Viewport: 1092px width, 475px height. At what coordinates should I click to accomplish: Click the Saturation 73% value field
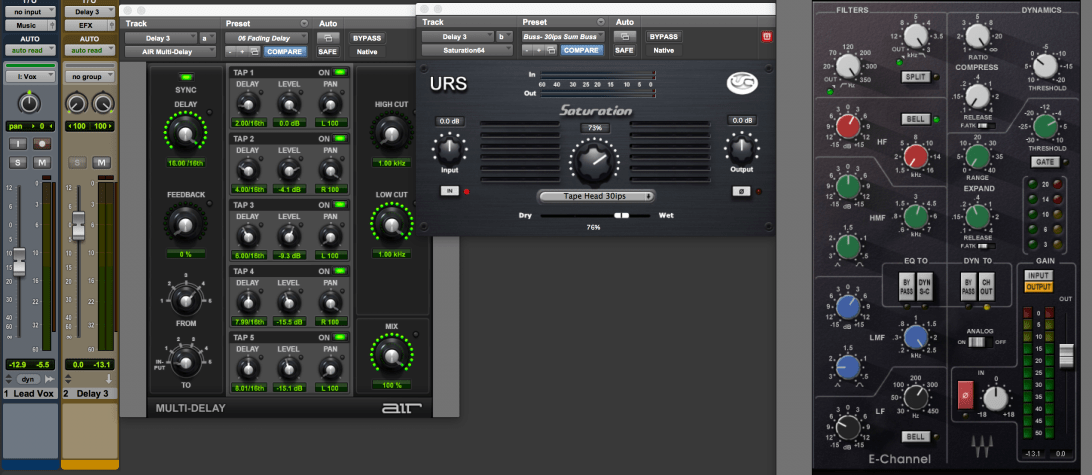click(595, 128)
